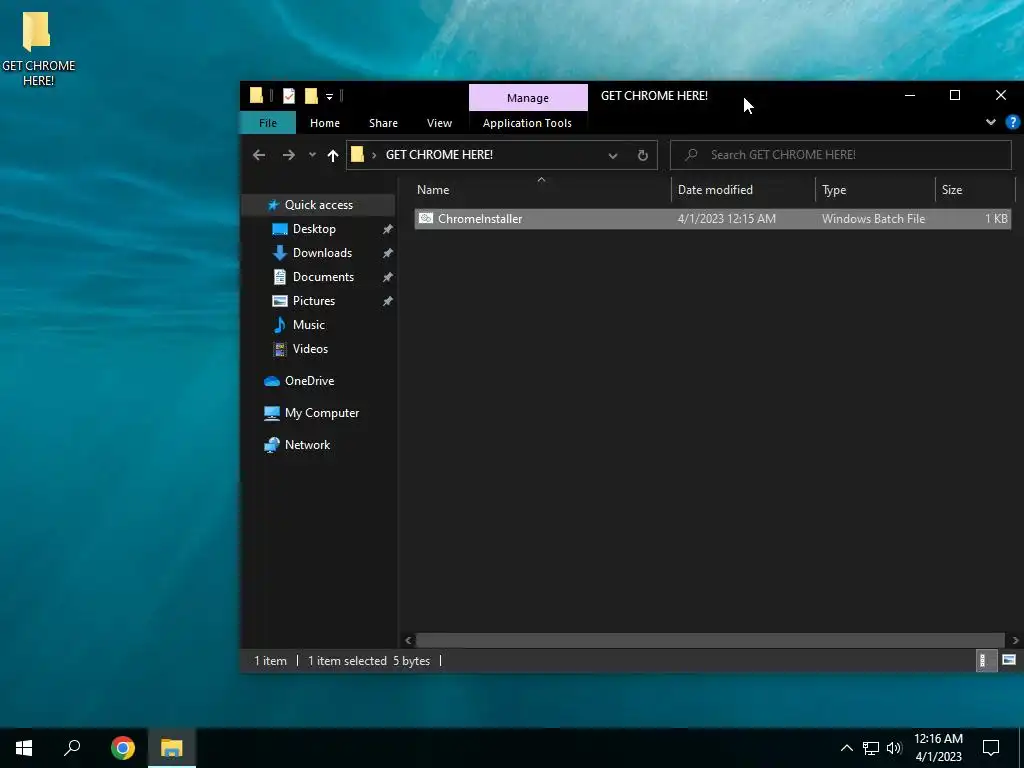
Task: Switch to the Home ribbon tab
Action: click(x=325, y=123)
